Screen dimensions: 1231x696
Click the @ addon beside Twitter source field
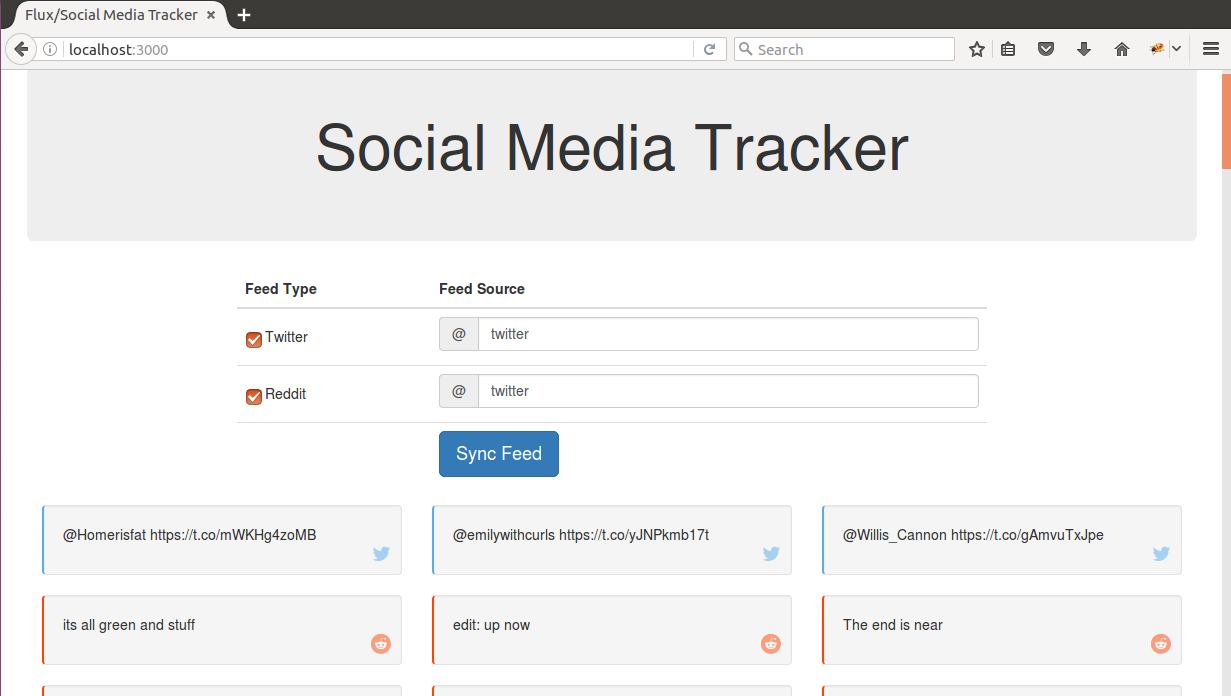[459, 334]
